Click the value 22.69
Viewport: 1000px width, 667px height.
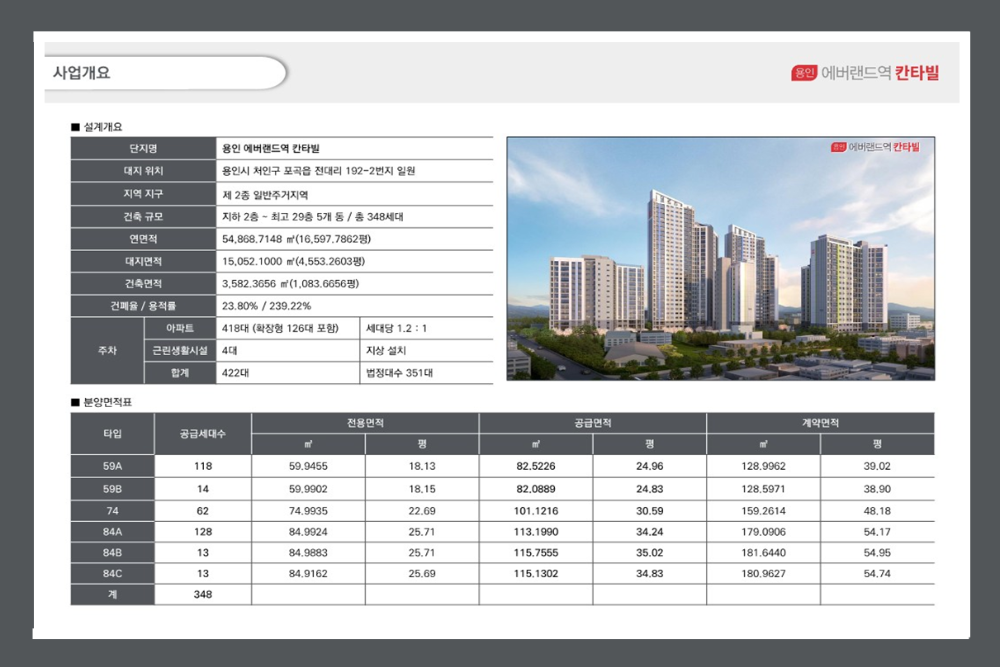click(422, 511)
